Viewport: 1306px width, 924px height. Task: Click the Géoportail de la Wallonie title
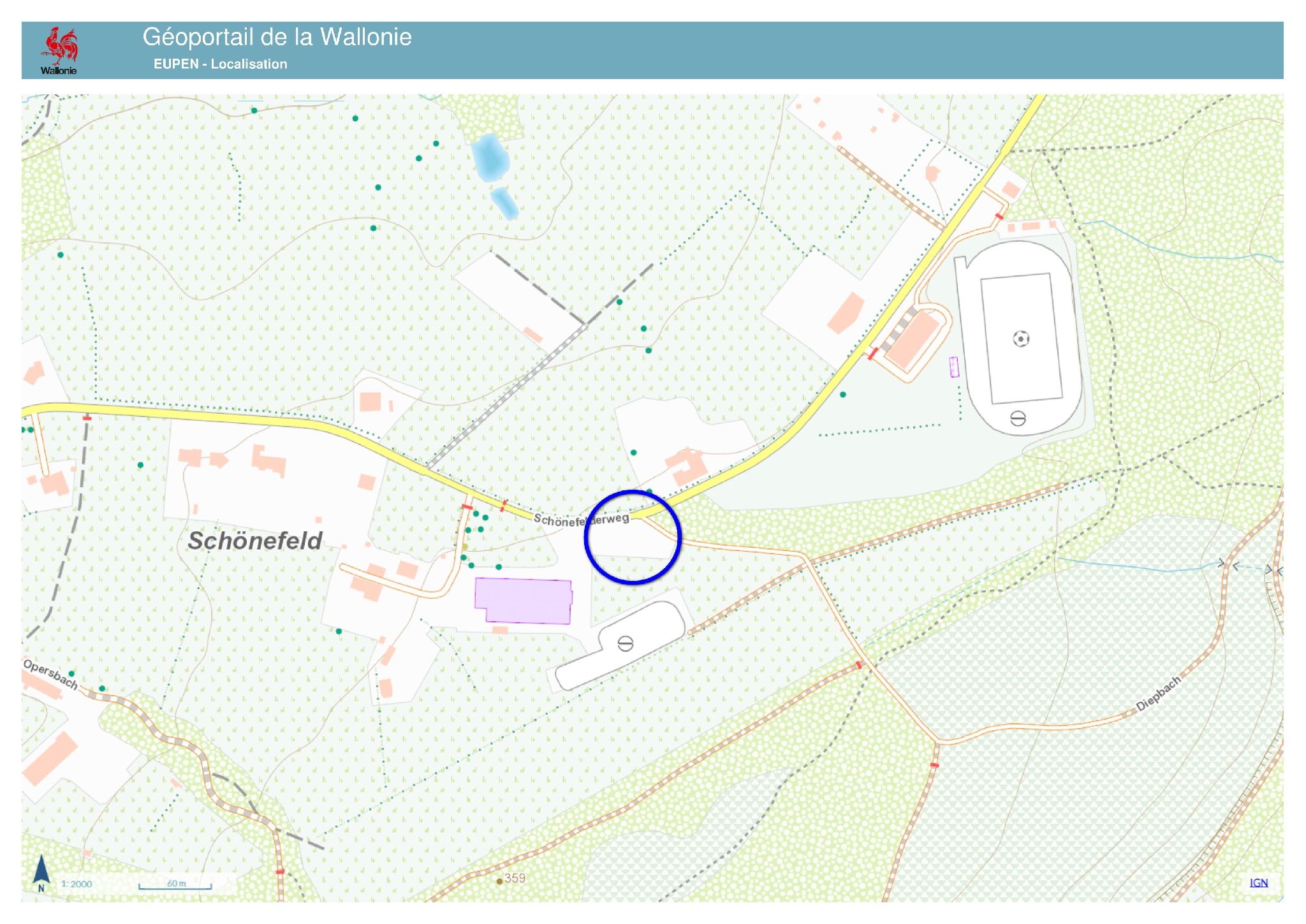click(x=277, y=37)
